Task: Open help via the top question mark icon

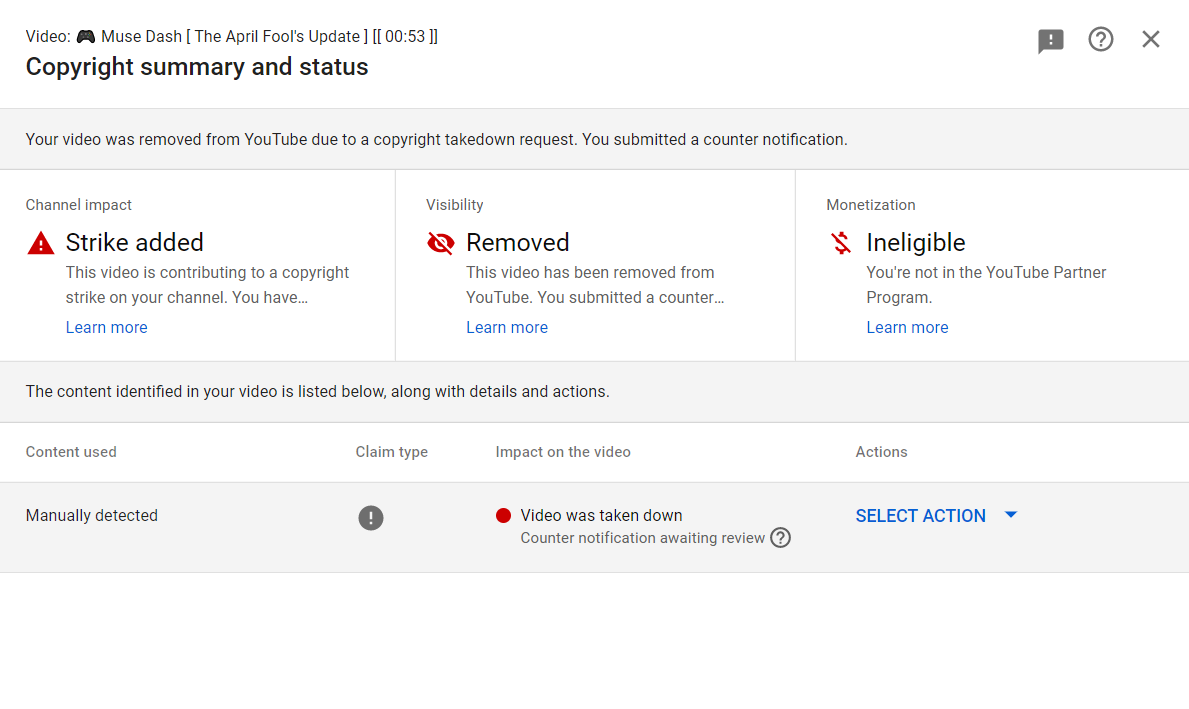Action: (x=1101, y=40)
